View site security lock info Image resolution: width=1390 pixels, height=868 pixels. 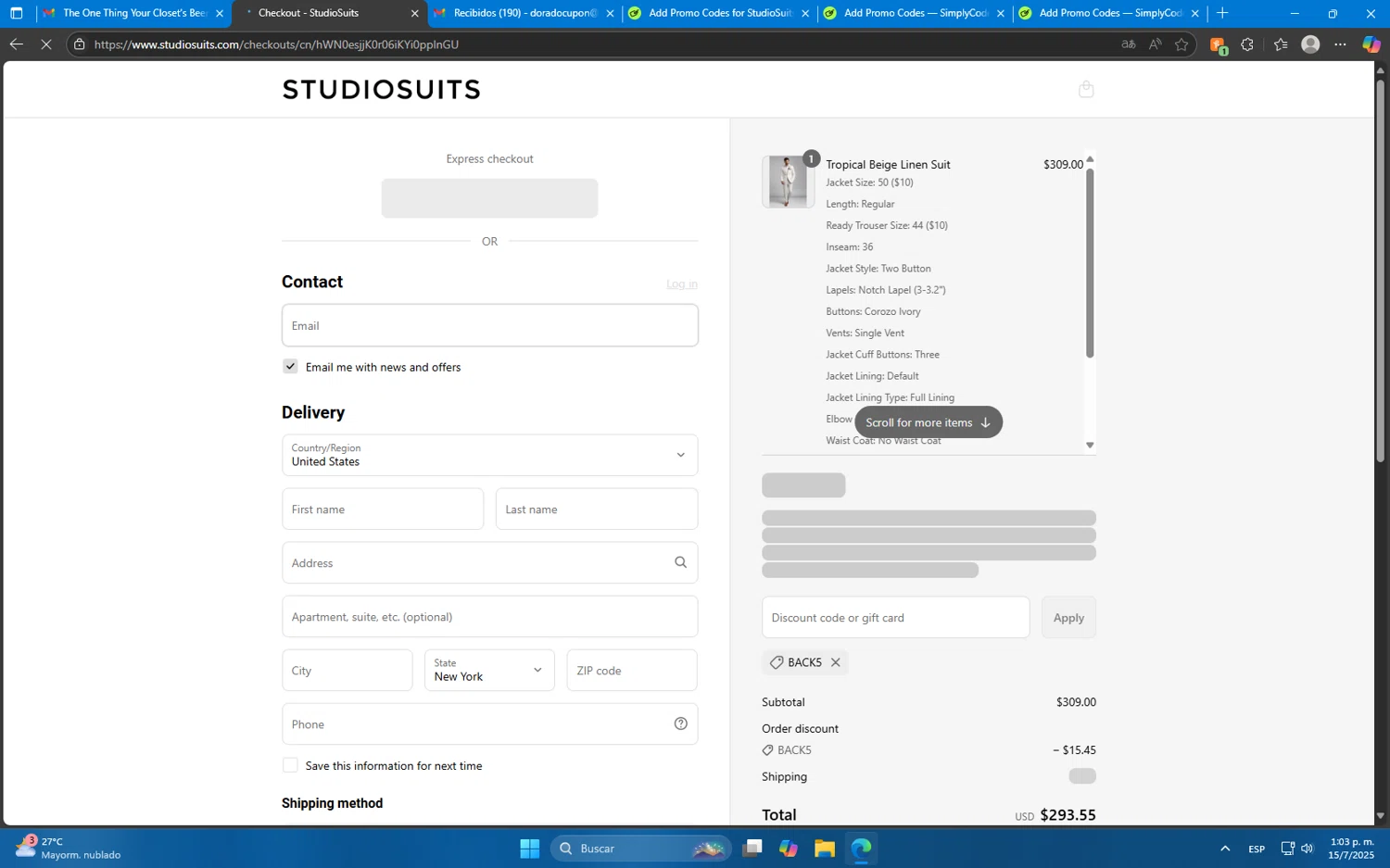[80, 44]
